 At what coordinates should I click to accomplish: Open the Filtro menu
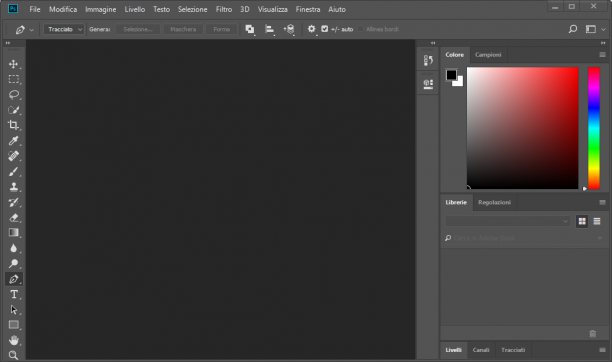(x=224, y=9)
